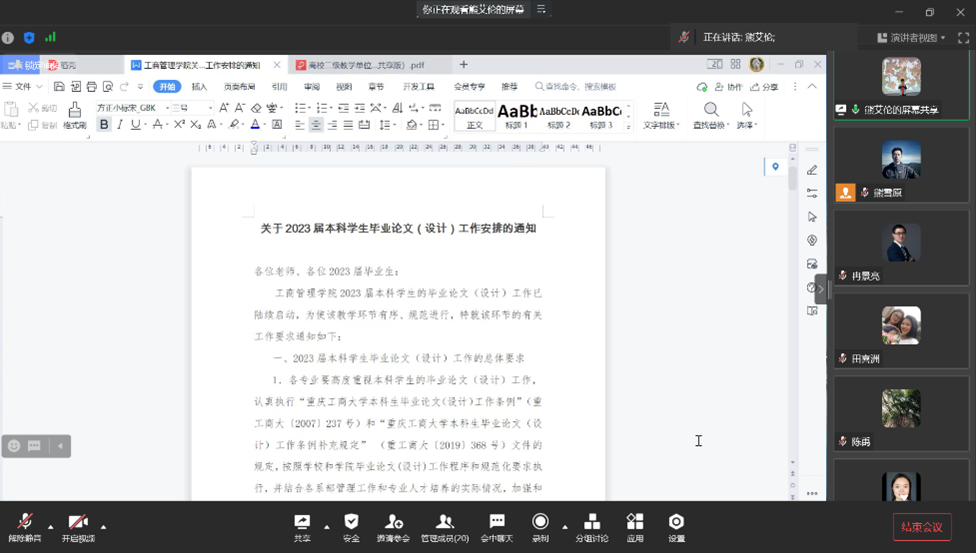Open Manage Members (管理成员) panel
976x553 pixels.
pyautogui.click(x=445, y=525)
